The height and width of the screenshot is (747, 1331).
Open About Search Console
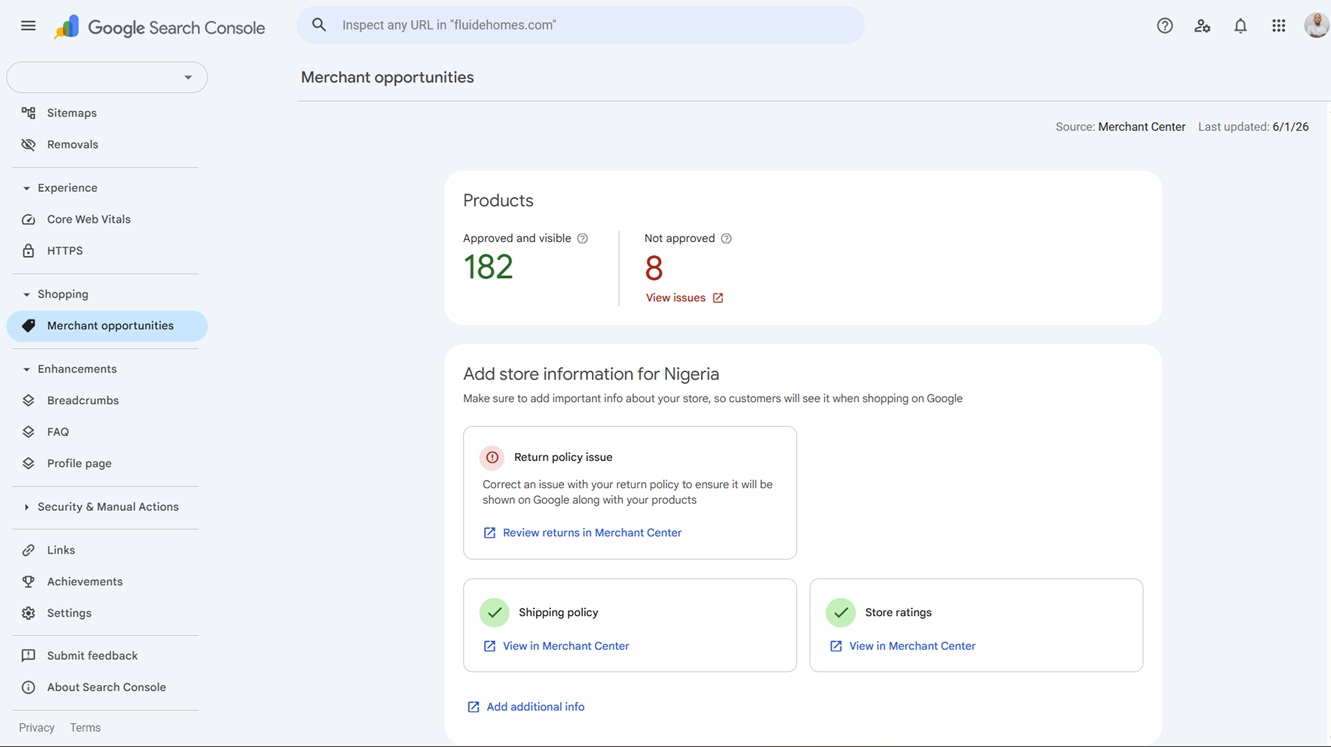(x=107, y=688)
